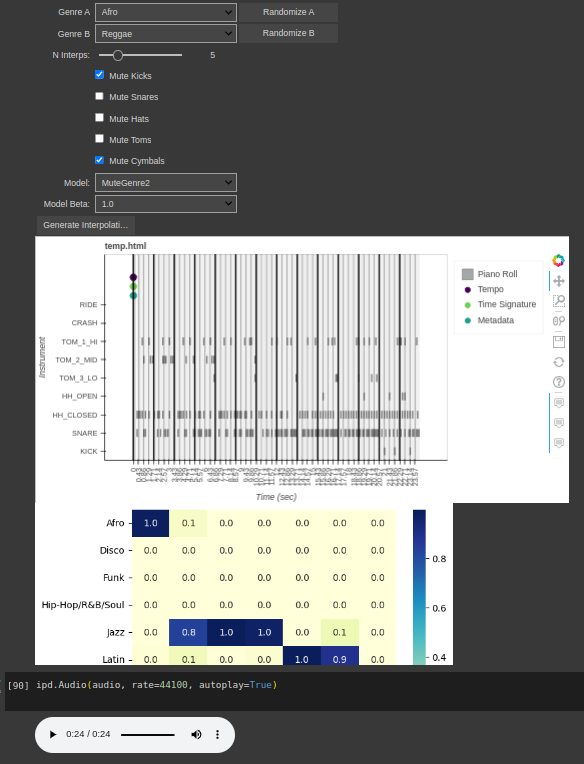Uncheck the Mute Kicks checkbox

click(x=99, y=75)
